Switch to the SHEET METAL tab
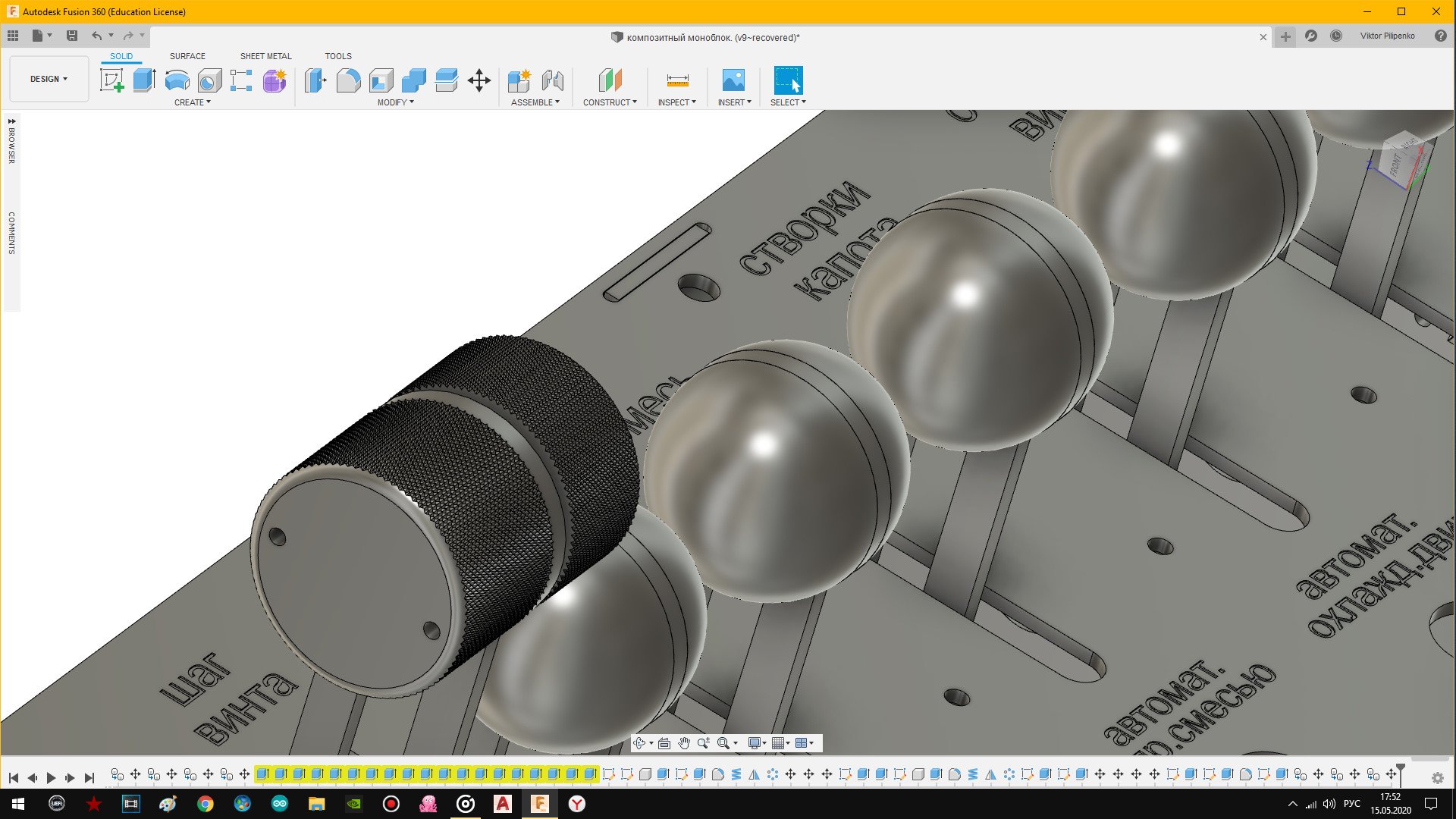This screenshot has height=819, width=1456. click(x=265, y=56)
